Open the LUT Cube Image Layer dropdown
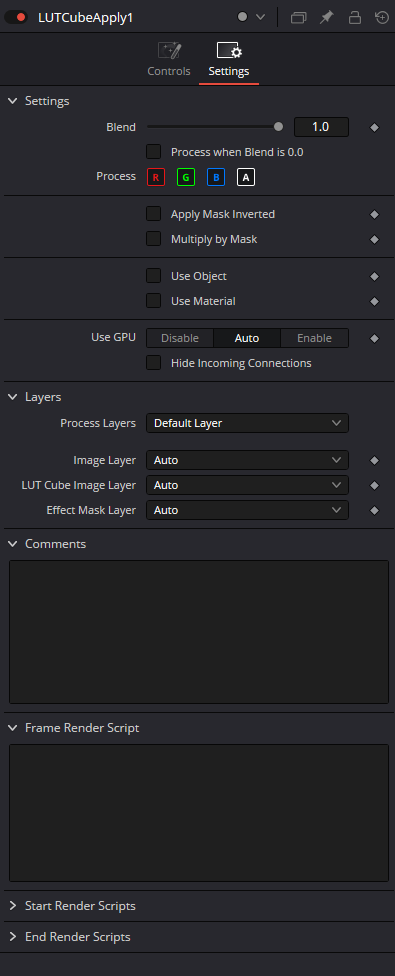Viewport: 395px width, 976px height. [x=247, y=486]
